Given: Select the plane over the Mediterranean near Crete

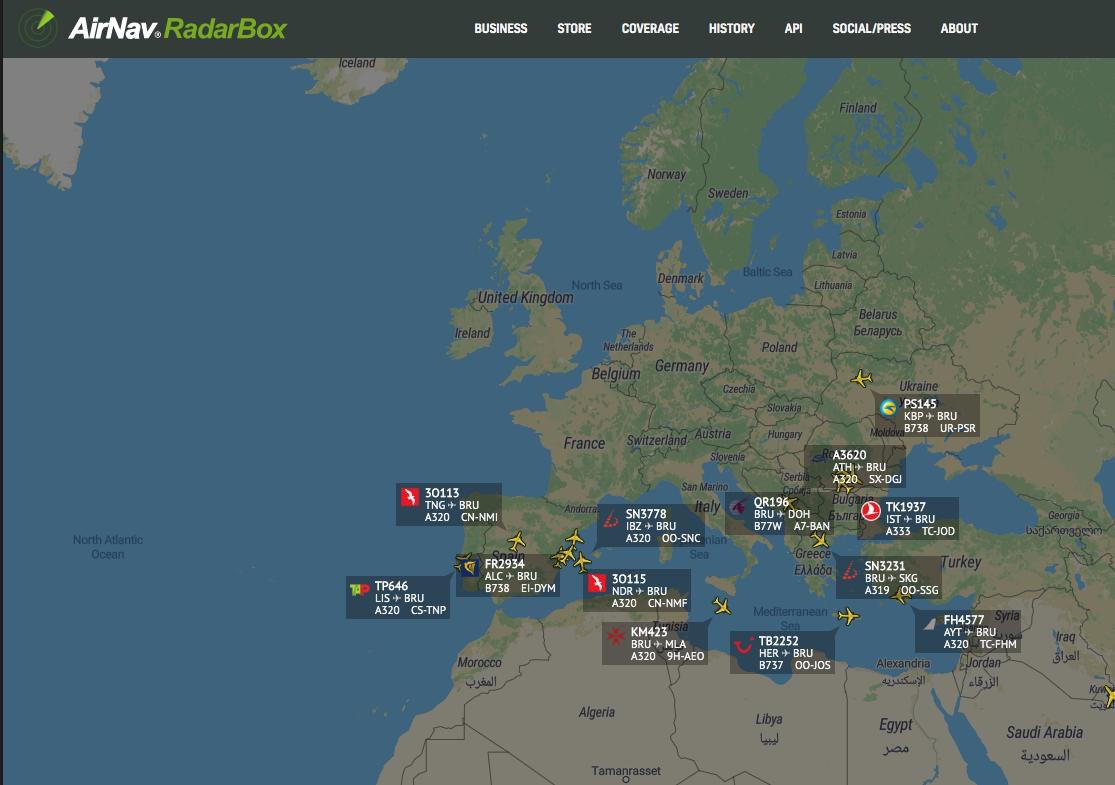Looking at the screenshot, I should coord(848,616).
